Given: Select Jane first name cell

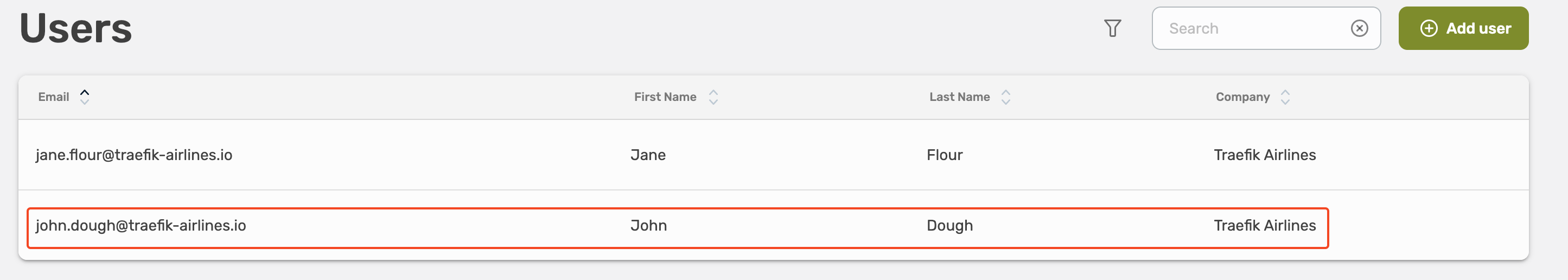Looking at the screenshot, I should pyautogui.click(x=648, y=155).
